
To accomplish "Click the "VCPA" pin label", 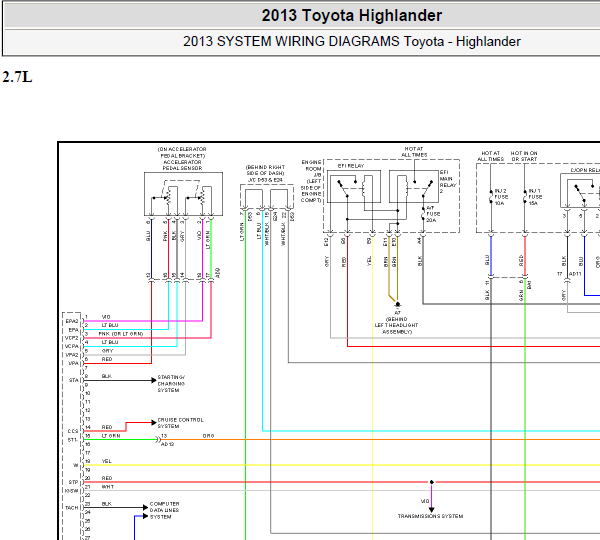I will point(72,347).
